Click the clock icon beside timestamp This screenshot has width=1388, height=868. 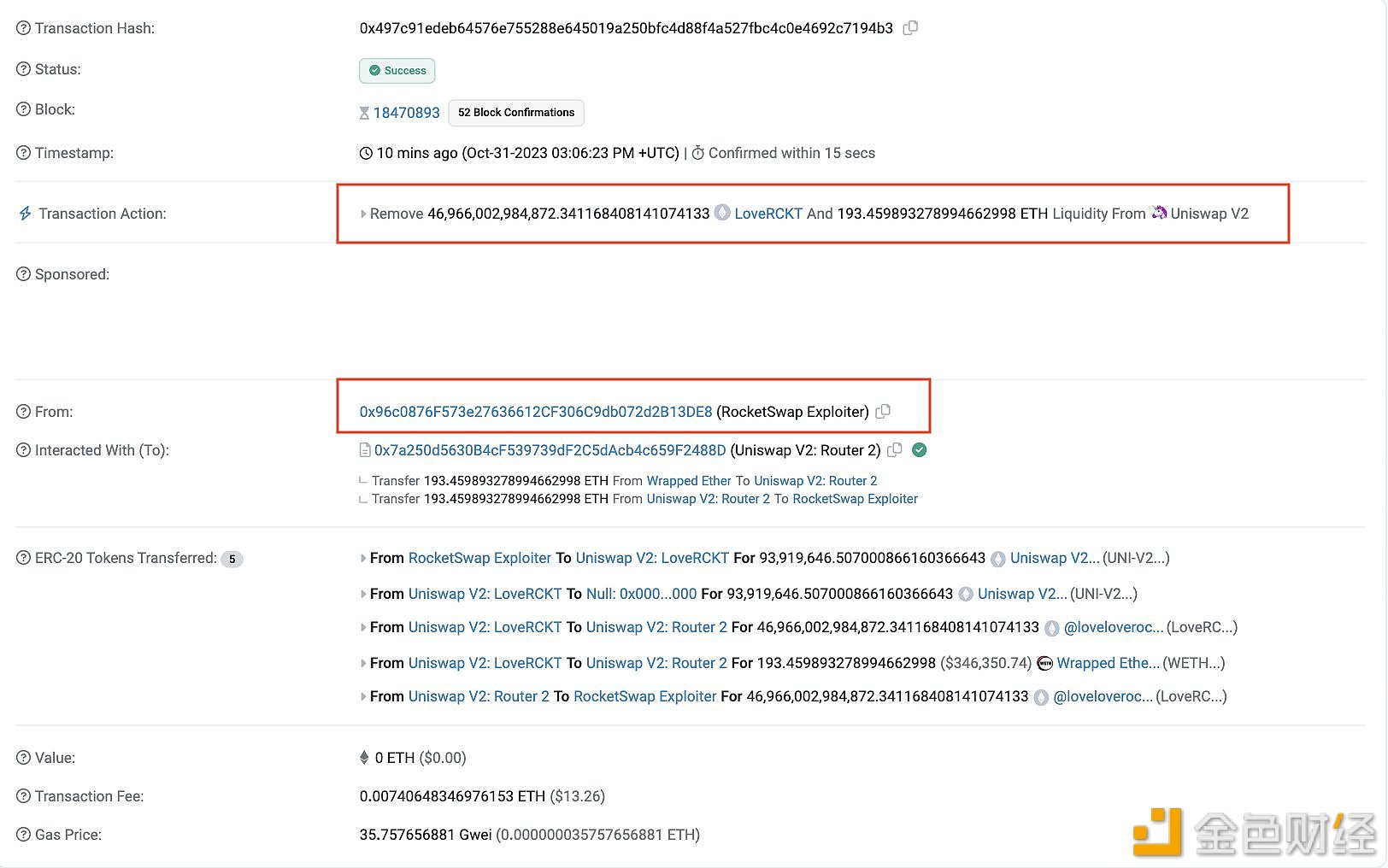coord(366,153)
